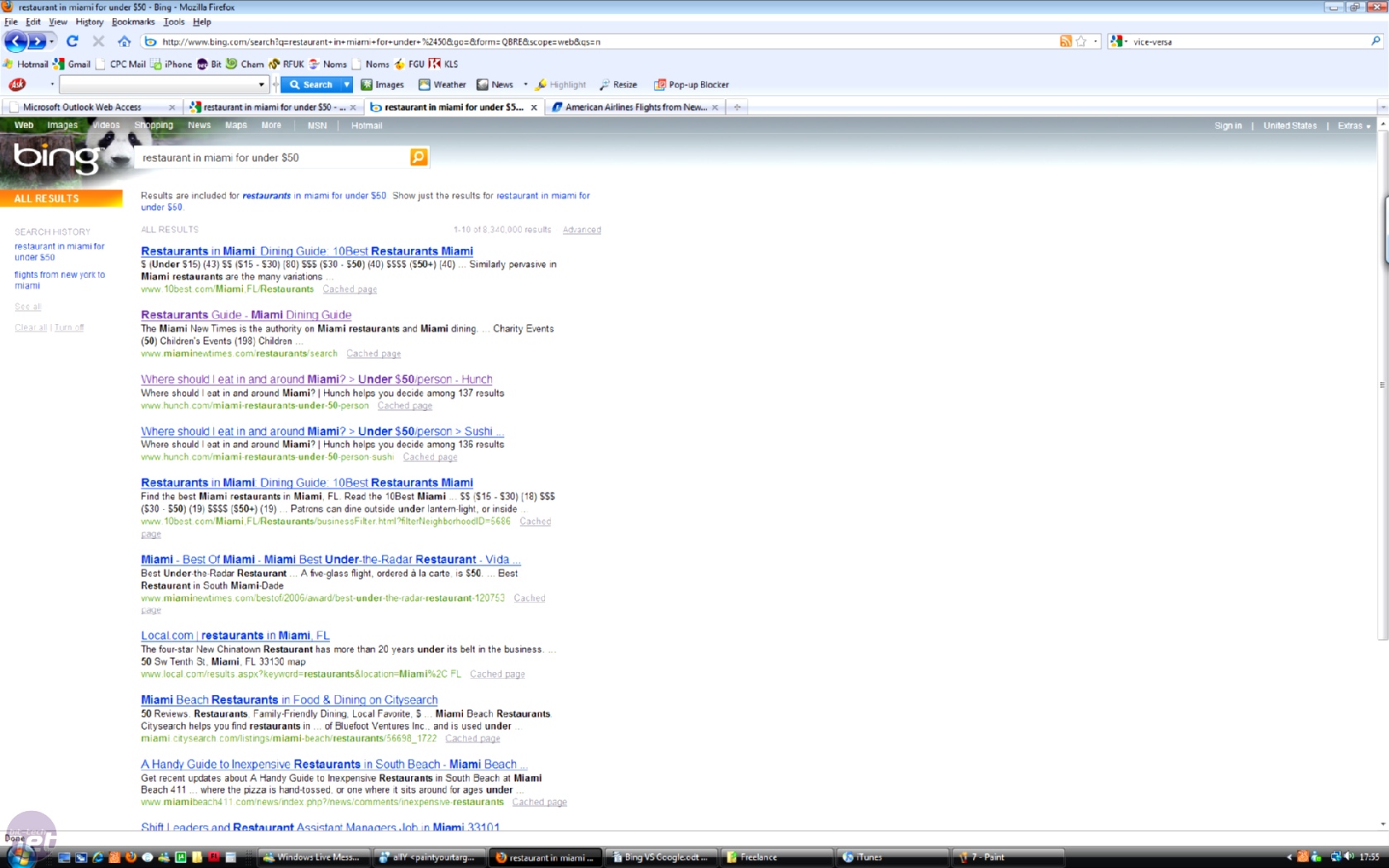Open Restaurants Guide - Miami Dining Guide result

coord(246,315)
